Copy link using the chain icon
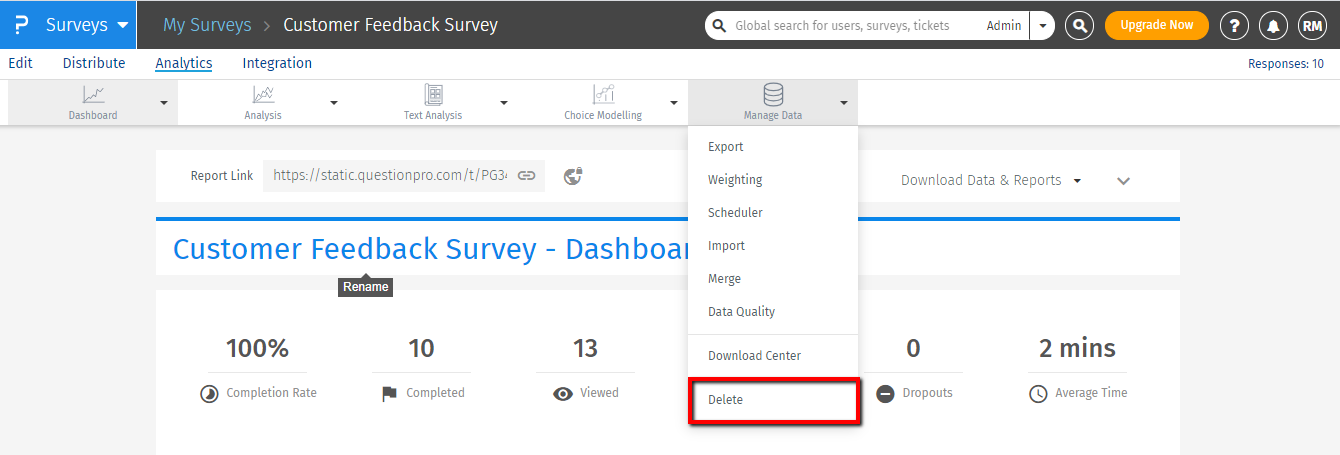1340x455 pixels. [x=527, y=175]
